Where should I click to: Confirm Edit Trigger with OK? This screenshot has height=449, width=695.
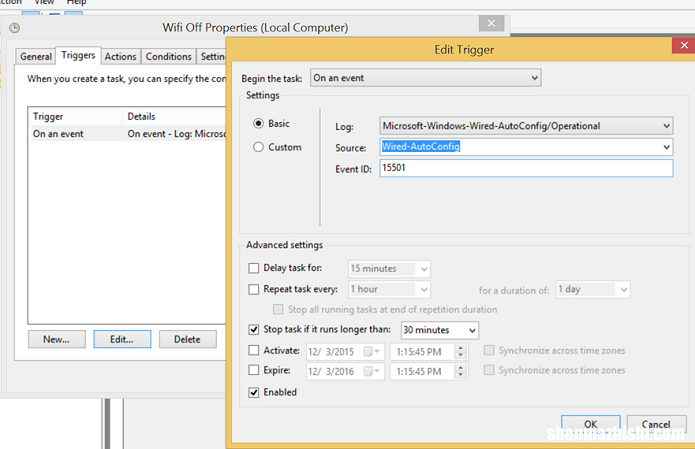coord(590,424)
